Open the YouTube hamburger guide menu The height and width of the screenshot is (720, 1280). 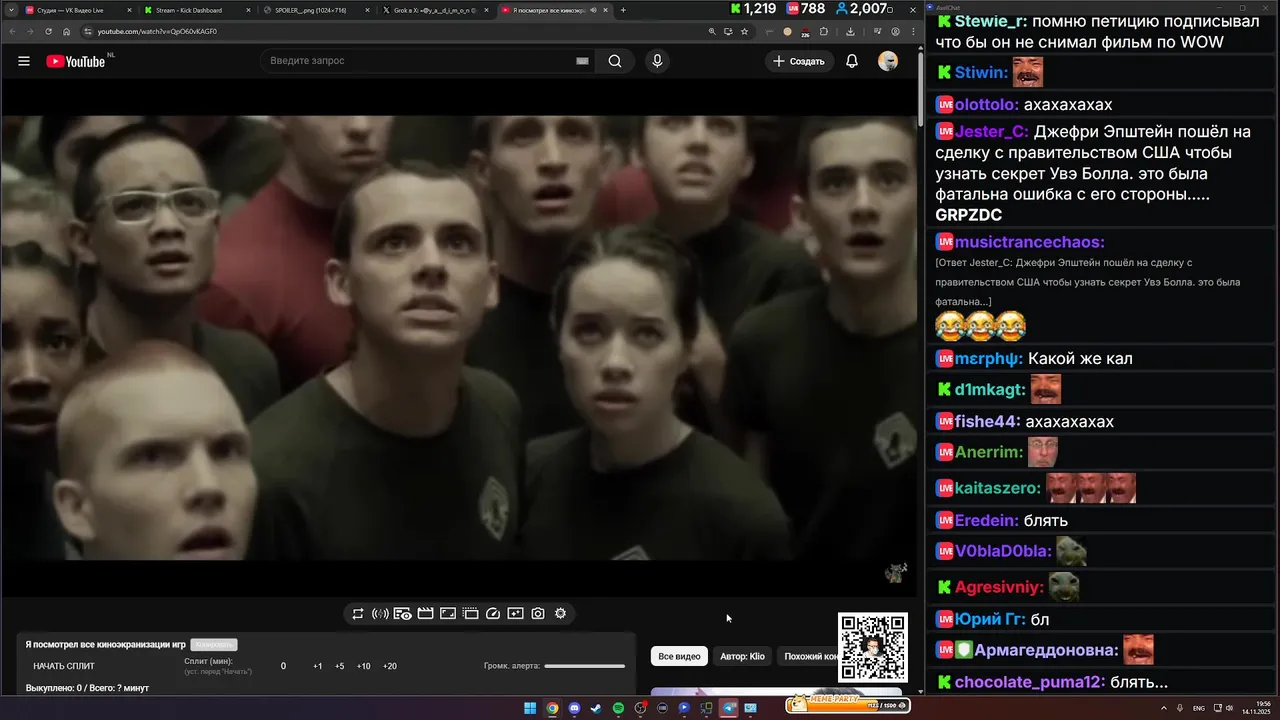point(24,61)
